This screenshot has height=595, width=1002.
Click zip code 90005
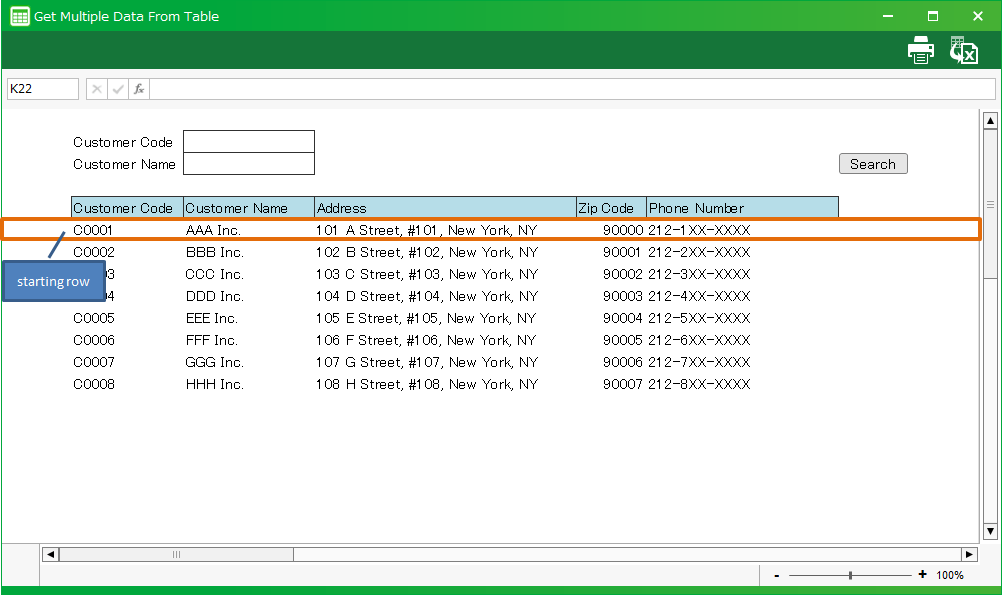[623, 340]
